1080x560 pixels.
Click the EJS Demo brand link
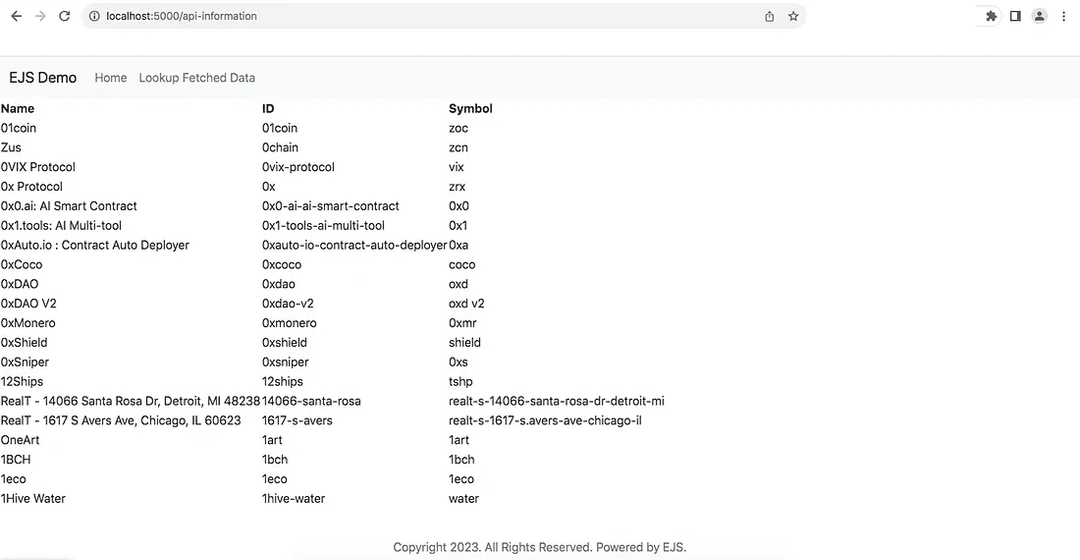pos(43,78)
